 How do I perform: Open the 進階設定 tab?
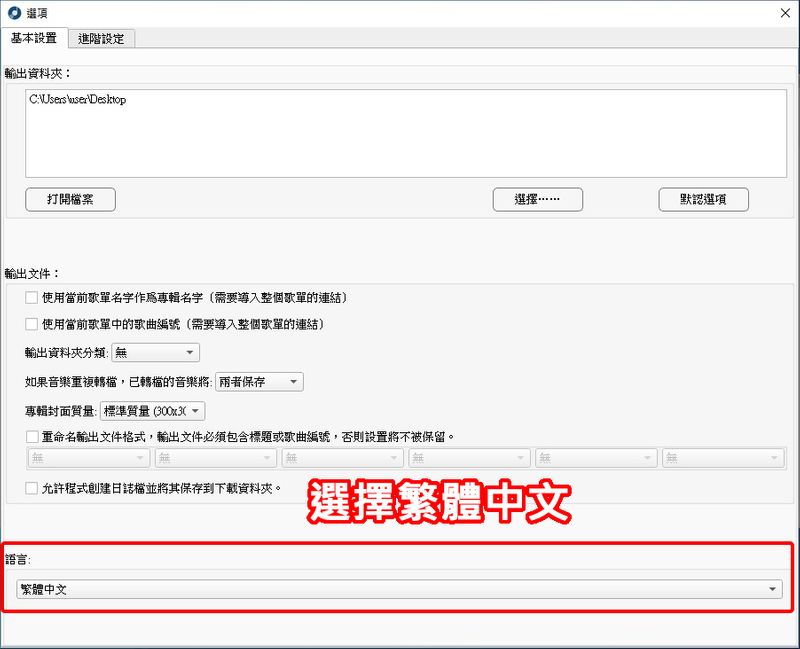101,39
